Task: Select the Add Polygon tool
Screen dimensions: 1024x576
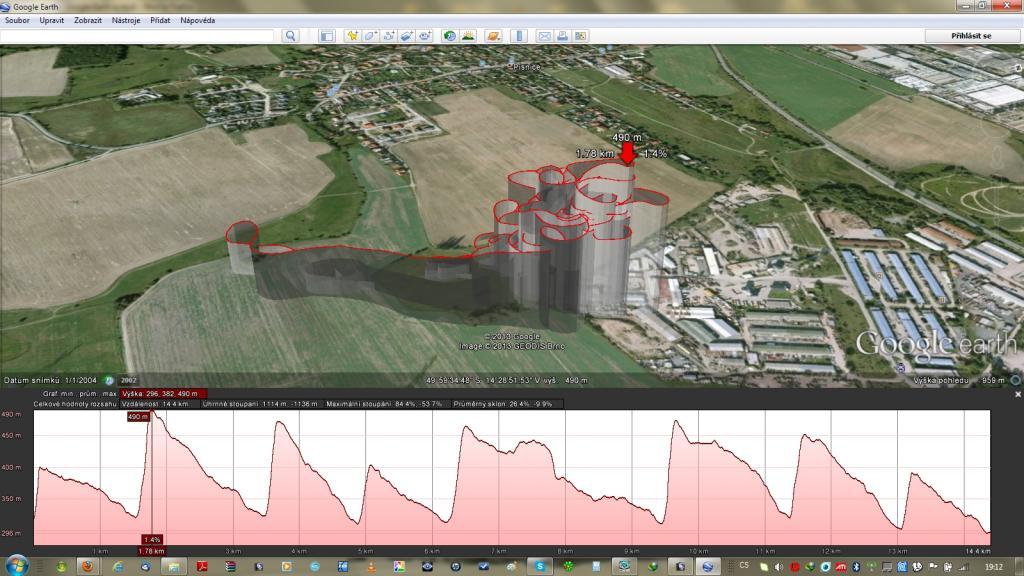Action: click(370, 36)
